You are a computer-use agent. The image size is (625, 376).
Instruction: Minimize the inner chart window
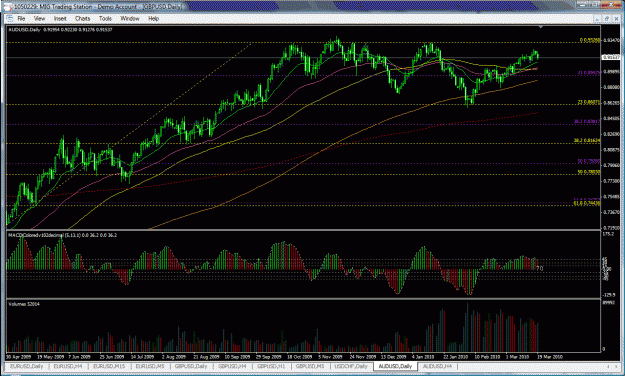pyautogui.click(x=597, y=18)
